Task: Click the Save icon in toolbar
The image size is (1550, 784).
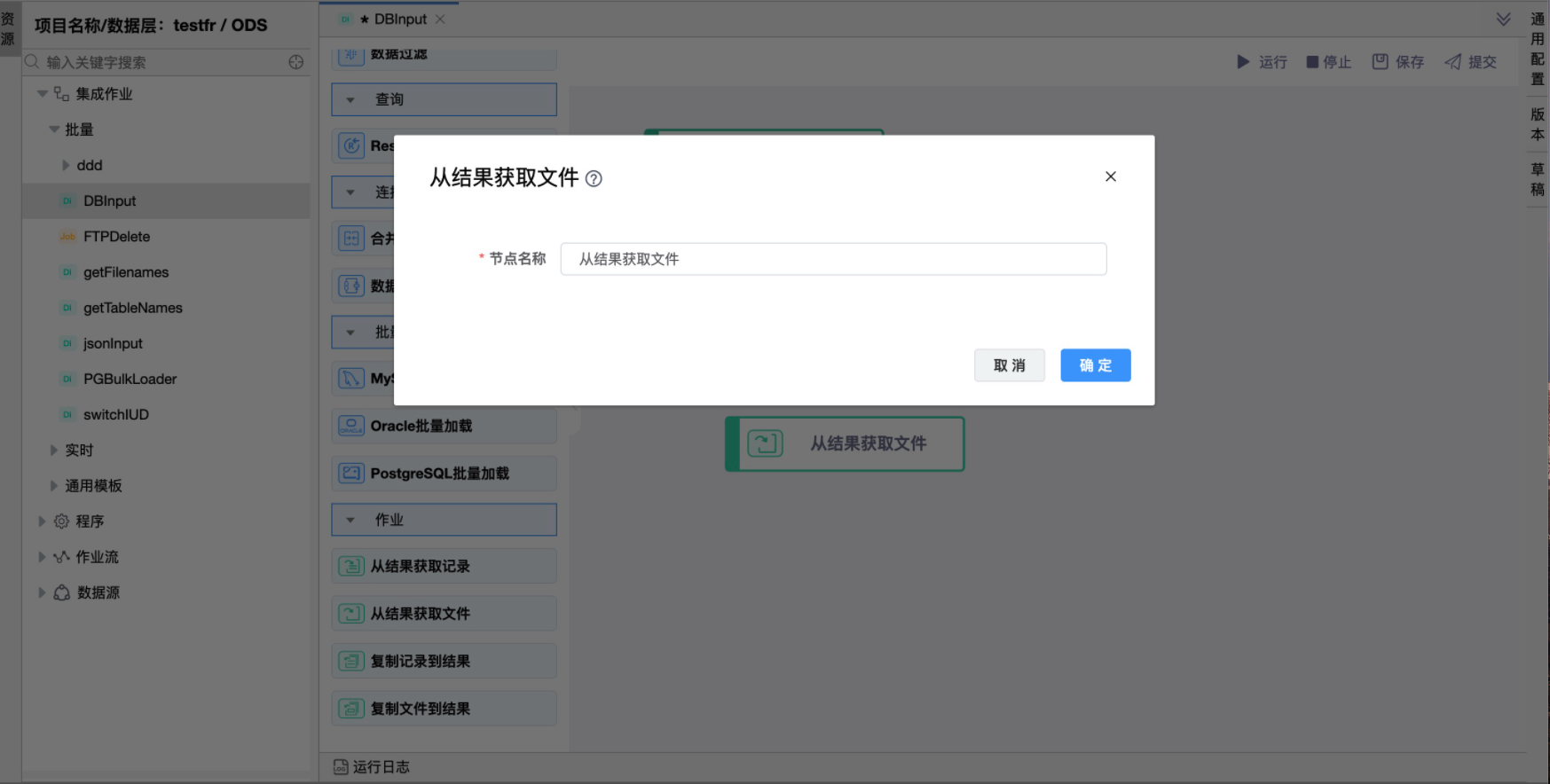Action: pyautogui.click(x=1380, y=62)
